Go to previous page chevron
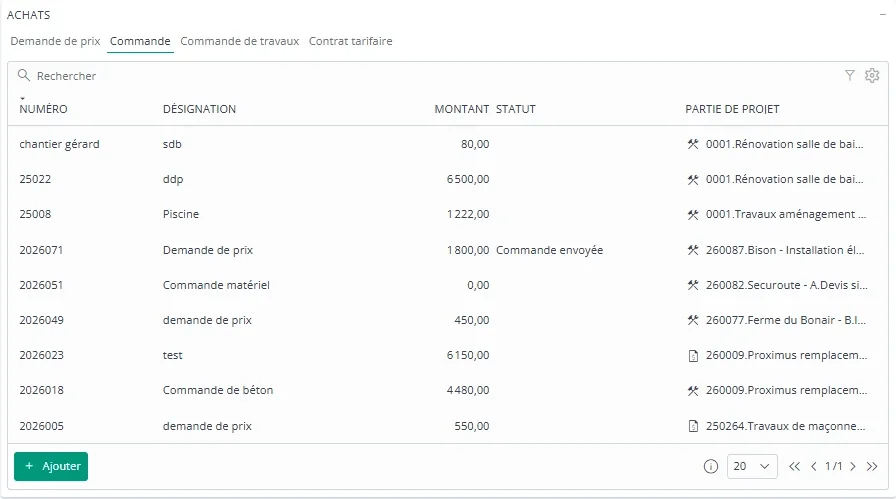 click(814, 466)
